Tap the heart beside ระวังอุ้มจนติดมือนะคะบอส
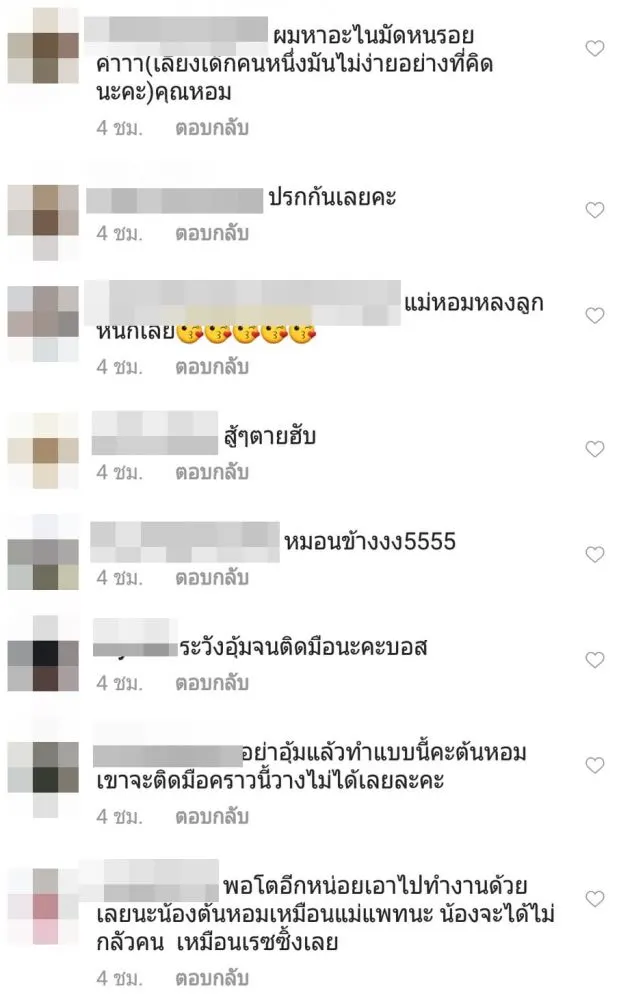Image resolution: width=619 pixels, height=1000 pixels. click(x=594, y=660)
